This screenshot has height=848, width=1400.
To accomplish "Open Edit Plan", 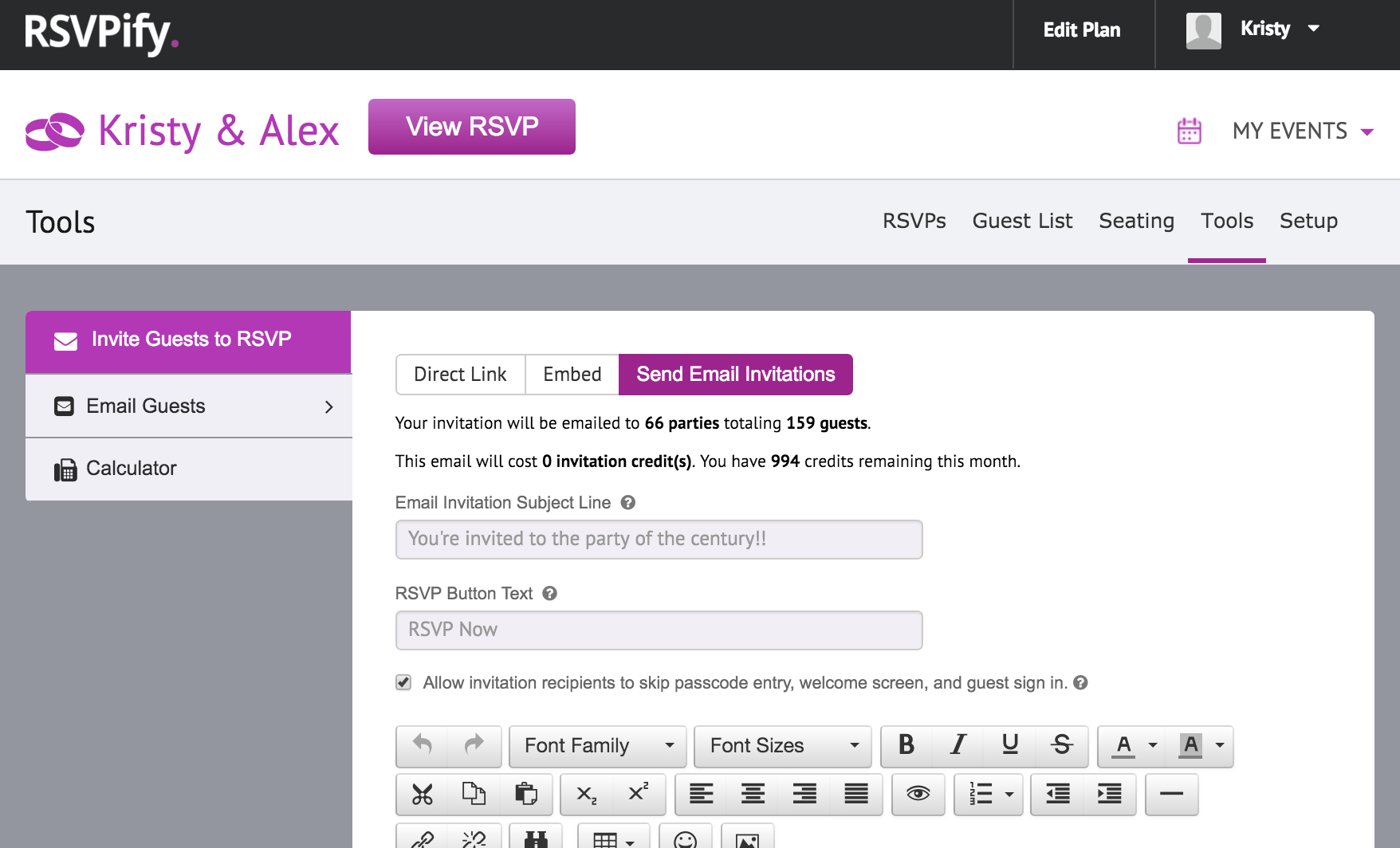I will click(x=1081, y=29).
